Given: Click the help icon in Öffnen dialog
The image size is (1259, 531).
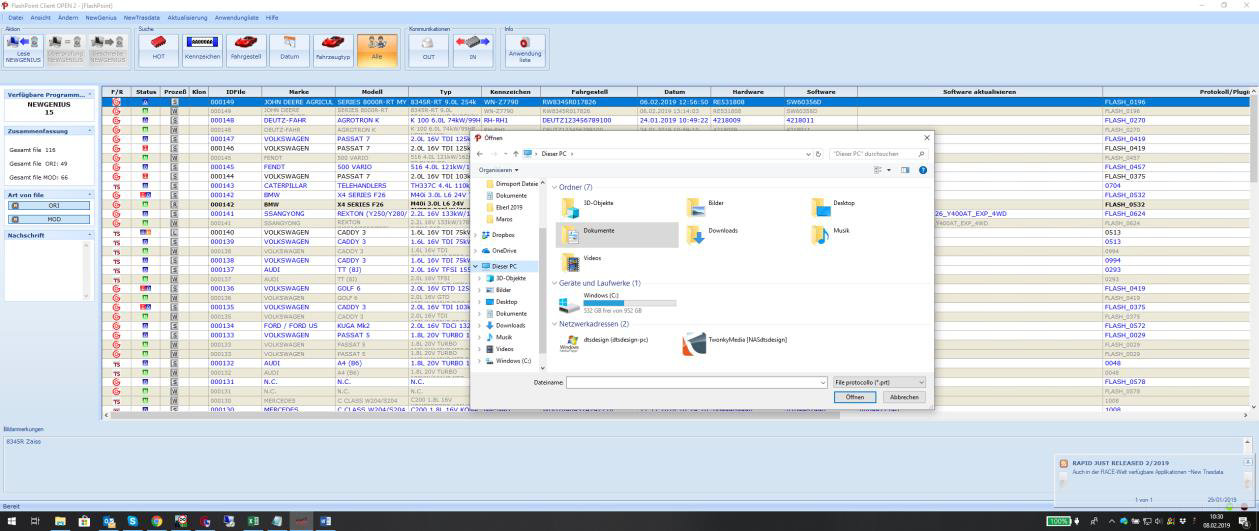Looking at the screenshot, I should (x=923, y=170).
